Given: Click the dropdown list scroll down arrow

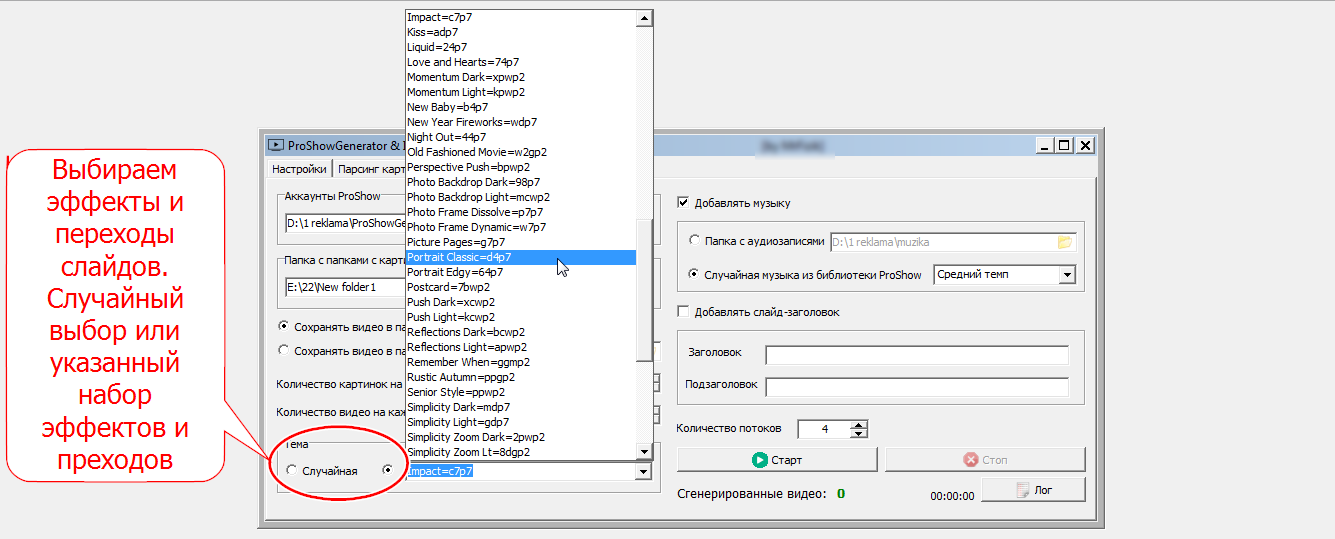Looking at the screenshot, I should (x=645, y=452).
